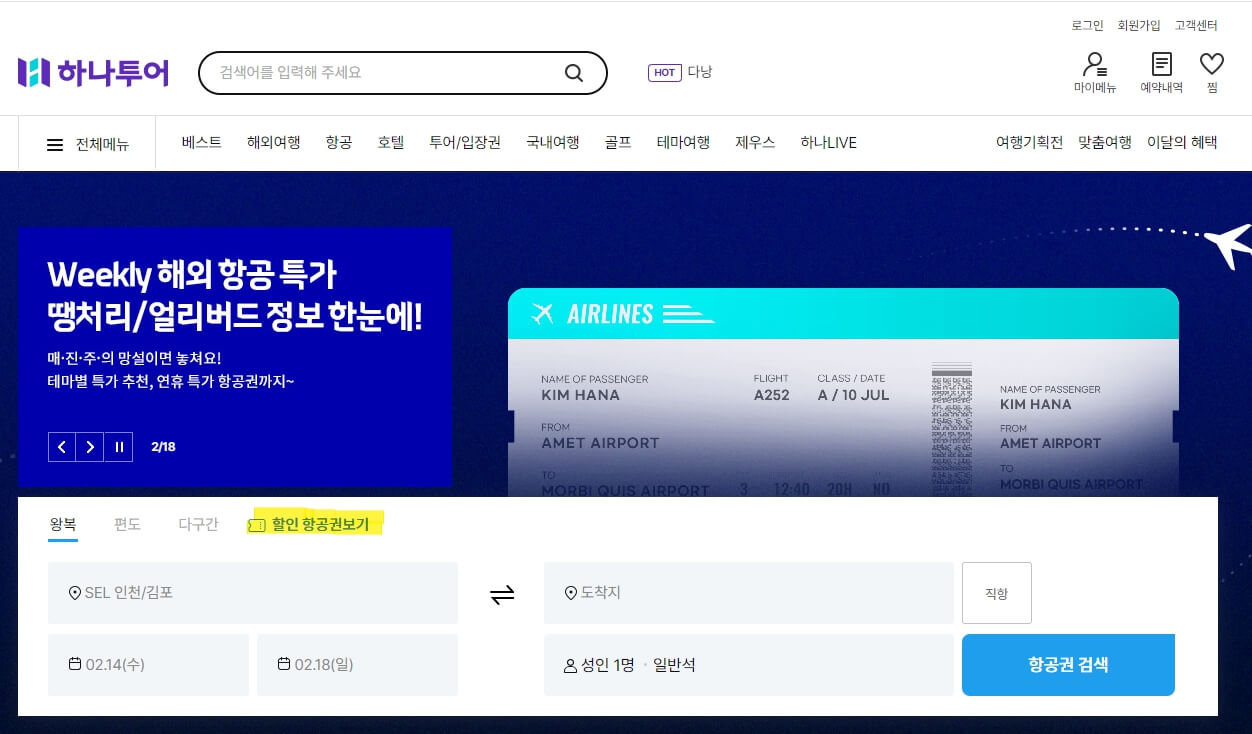1252x734 pixels.
Task: Open the 해외여행 menu item
Action: [x=274, y=142]
